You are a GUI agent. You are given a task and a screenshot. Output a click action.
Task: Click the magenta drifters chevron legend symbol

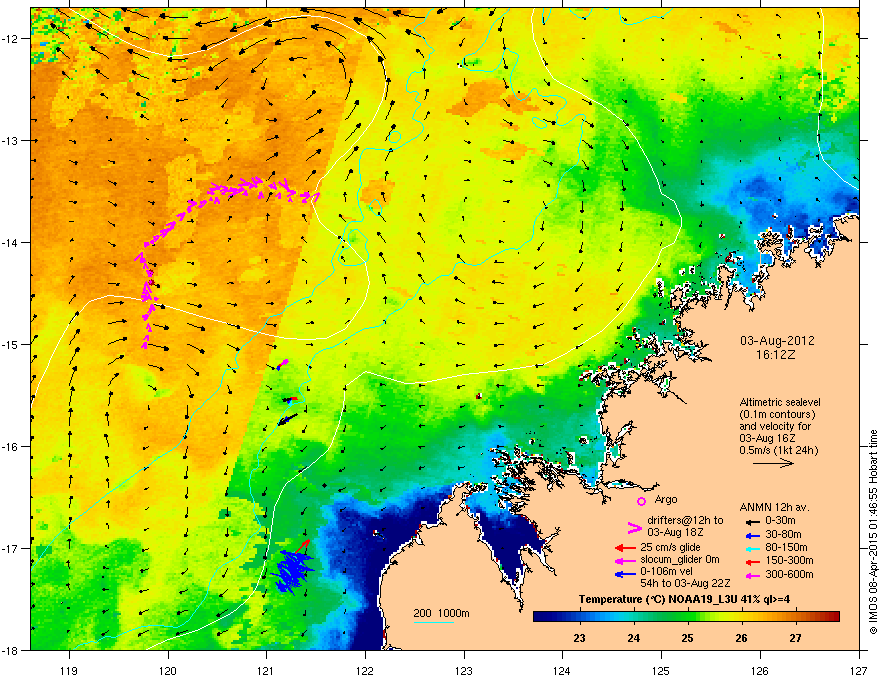634,527
